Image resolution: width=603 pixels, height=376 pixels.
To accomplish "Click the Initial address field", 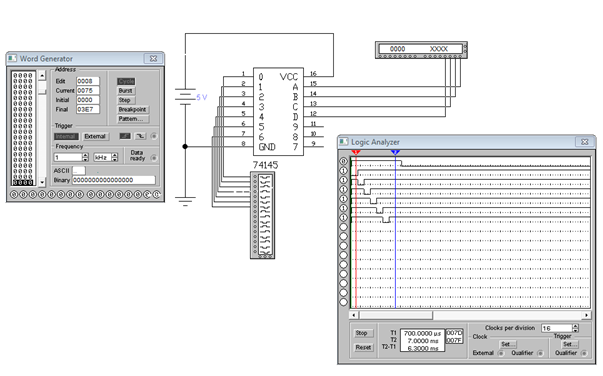I will (88, 100).
